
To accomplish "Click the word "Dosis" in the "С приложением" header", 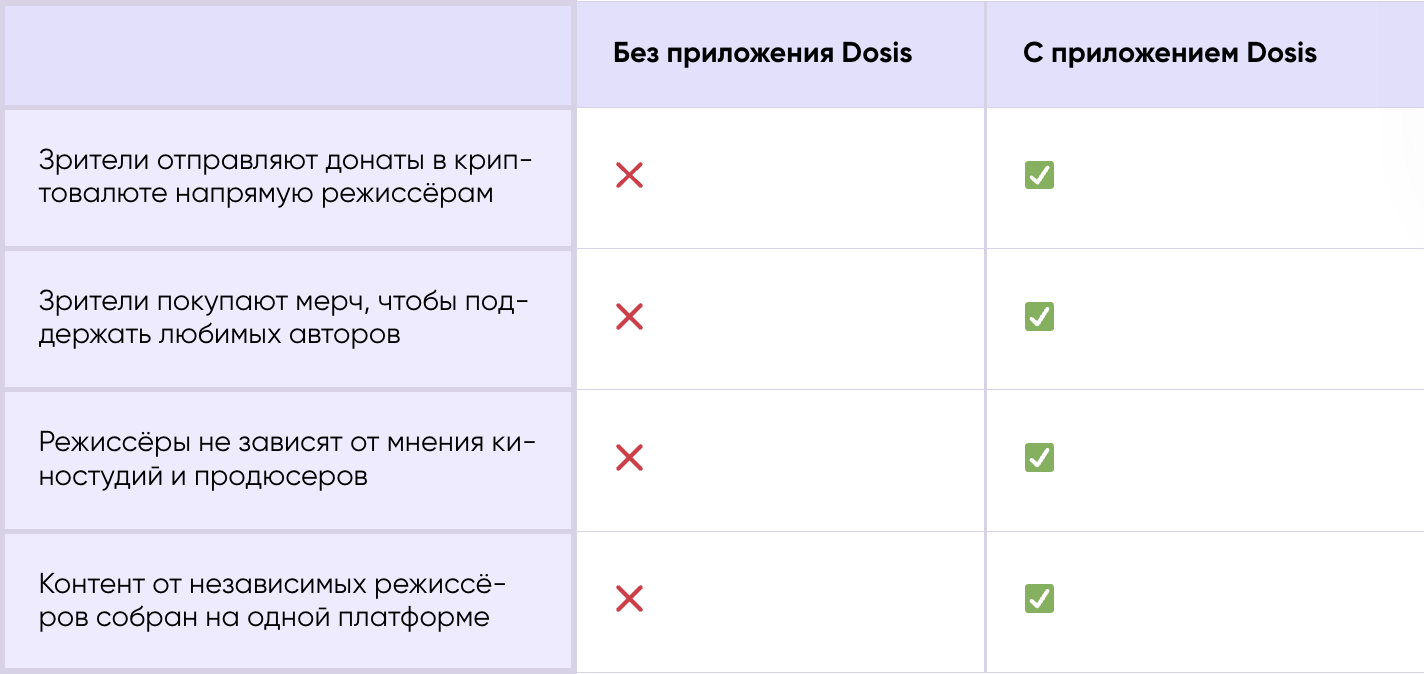I will click(x=1281, y=53).
